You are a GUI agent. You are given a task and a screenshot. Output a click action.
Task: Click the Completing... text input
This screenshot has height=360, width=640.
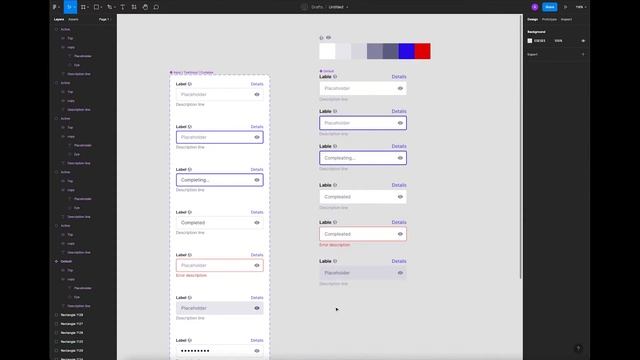220,180
